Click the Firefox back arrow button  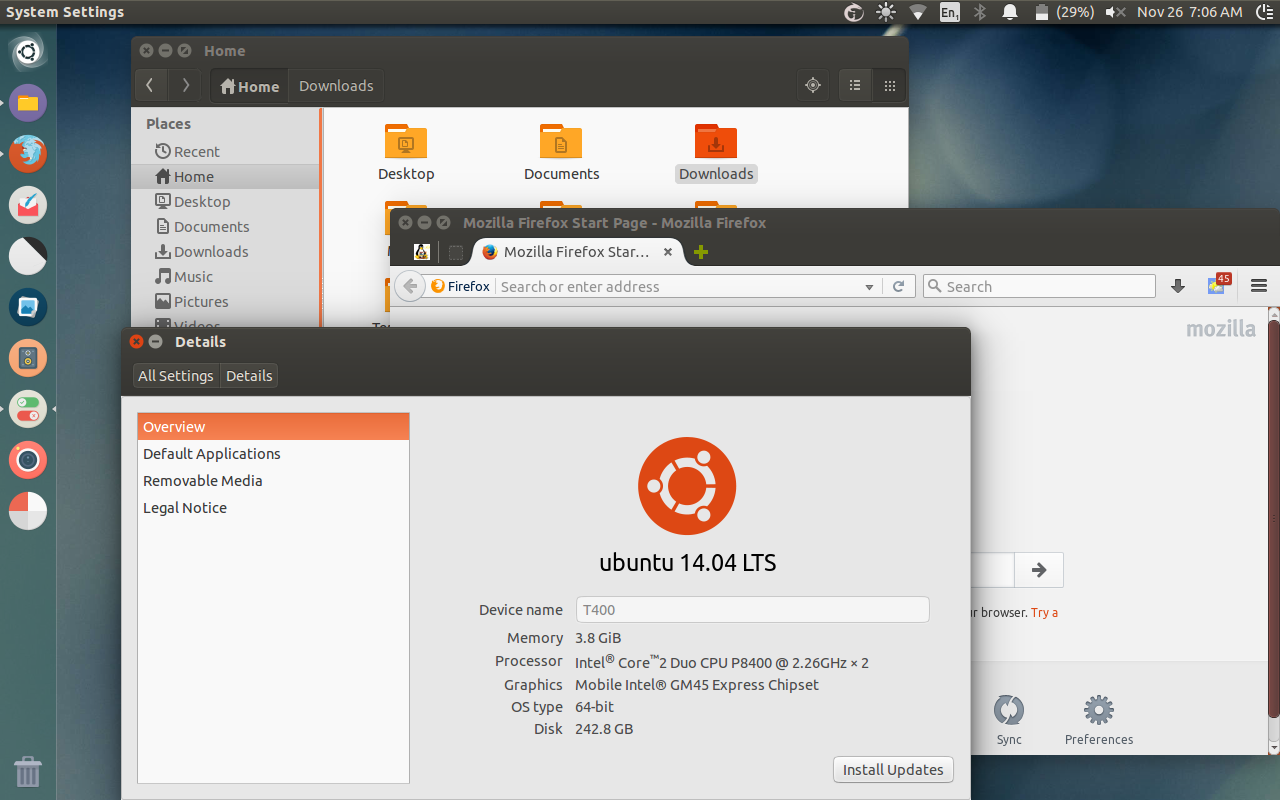pos(409,286)
